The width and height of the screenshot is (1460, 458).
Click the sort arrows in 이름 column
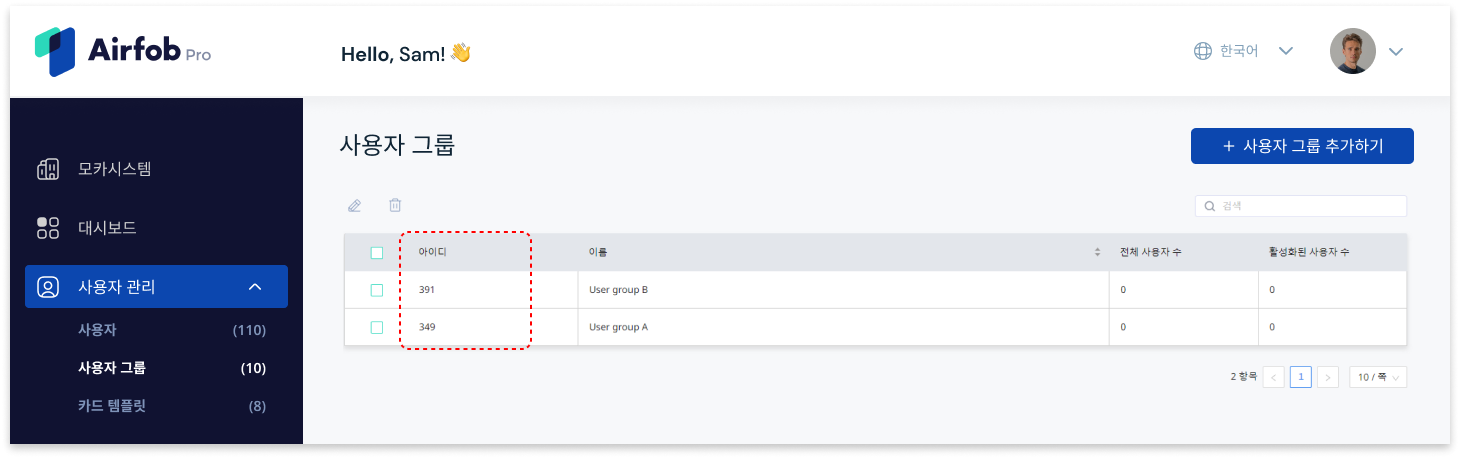(1097, 252)
